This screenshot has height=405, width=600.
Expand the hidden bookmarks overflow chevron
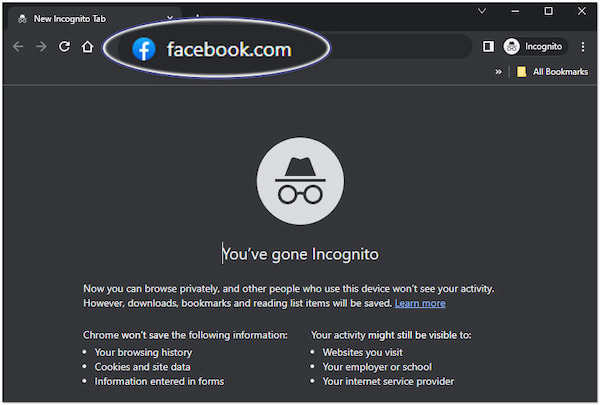tap(498, 72)
